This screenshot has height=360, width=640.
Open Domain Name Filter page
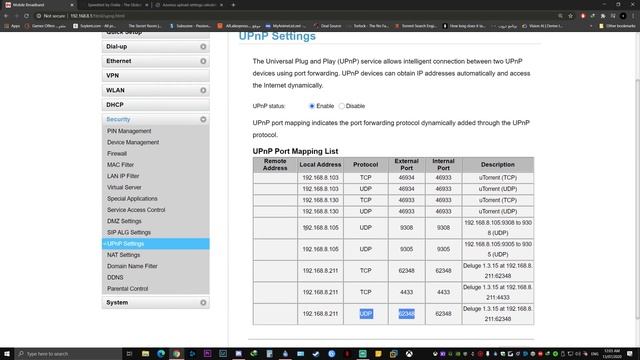click(x=132, y=266)
